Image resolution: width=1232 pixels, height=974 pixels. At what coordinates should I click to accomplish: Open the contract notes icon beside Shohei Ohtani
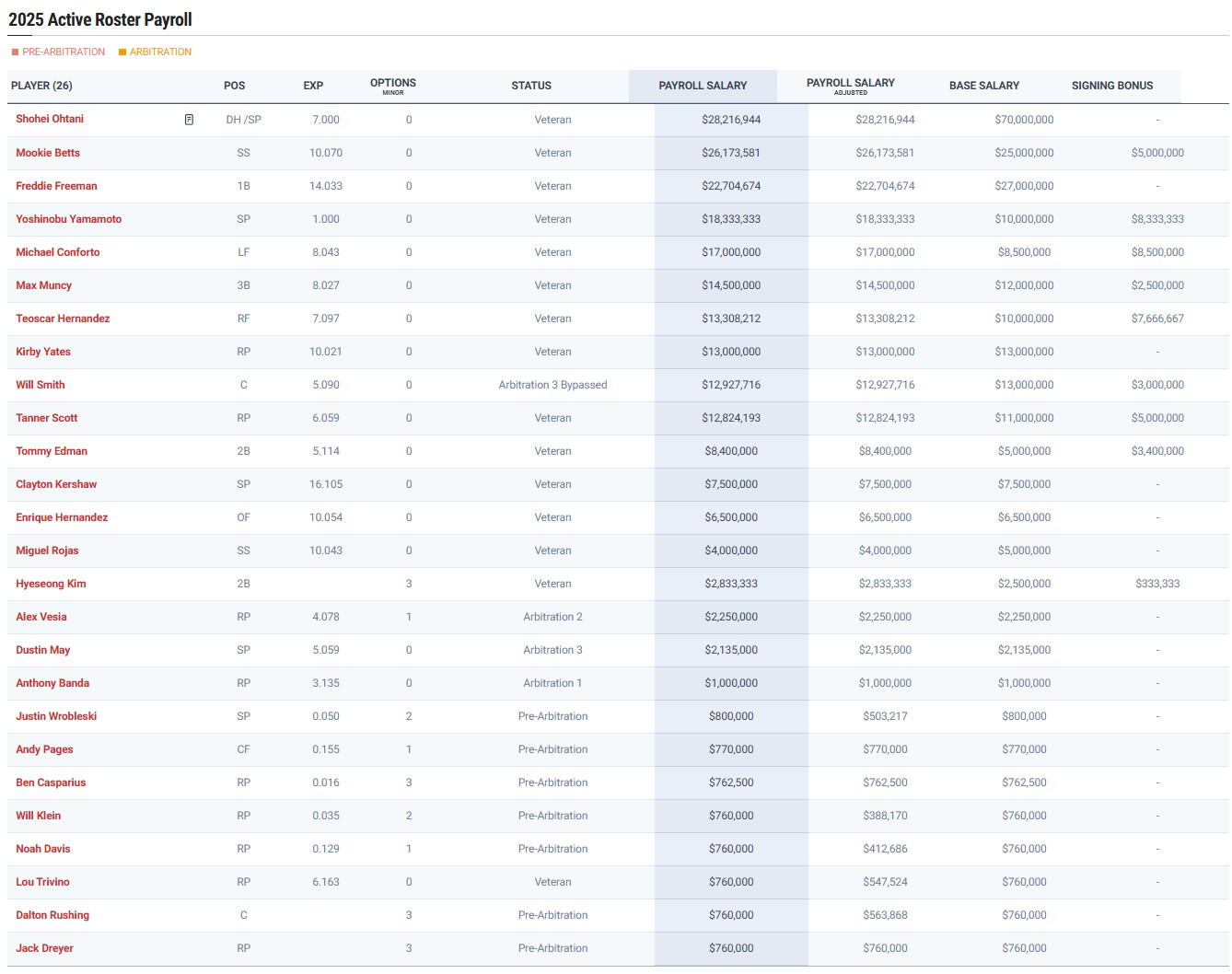189,120
